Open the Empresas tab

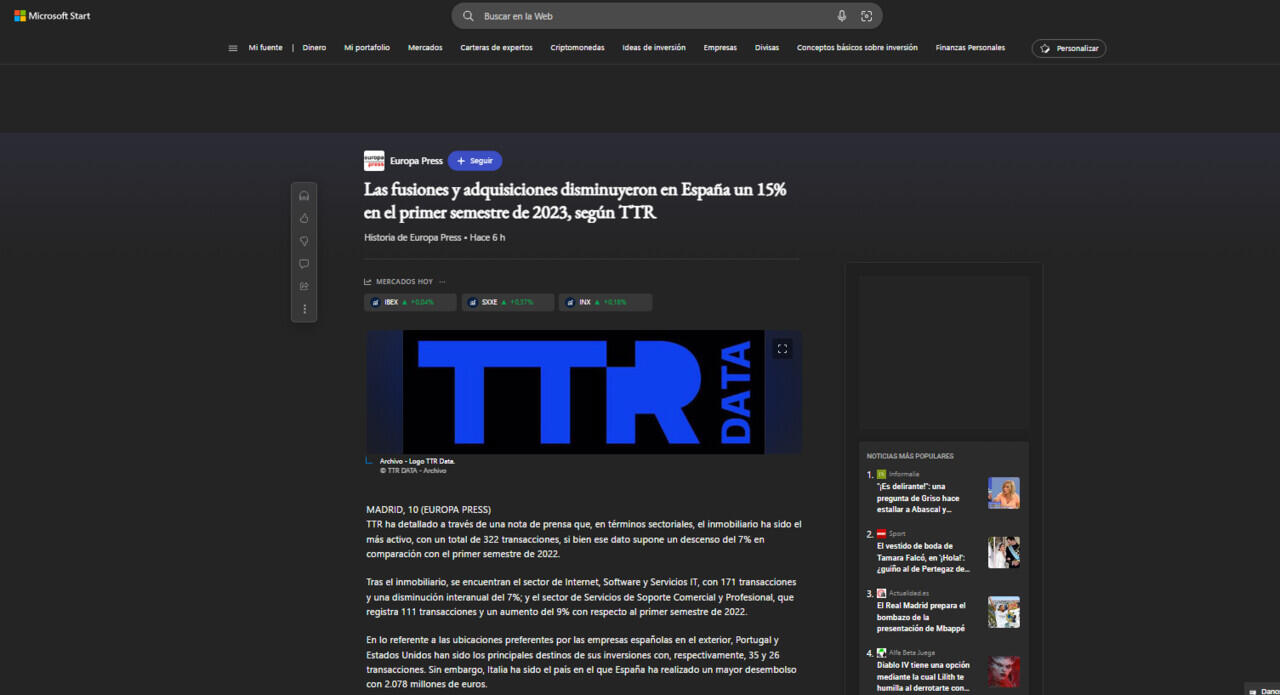click(720, 48)
